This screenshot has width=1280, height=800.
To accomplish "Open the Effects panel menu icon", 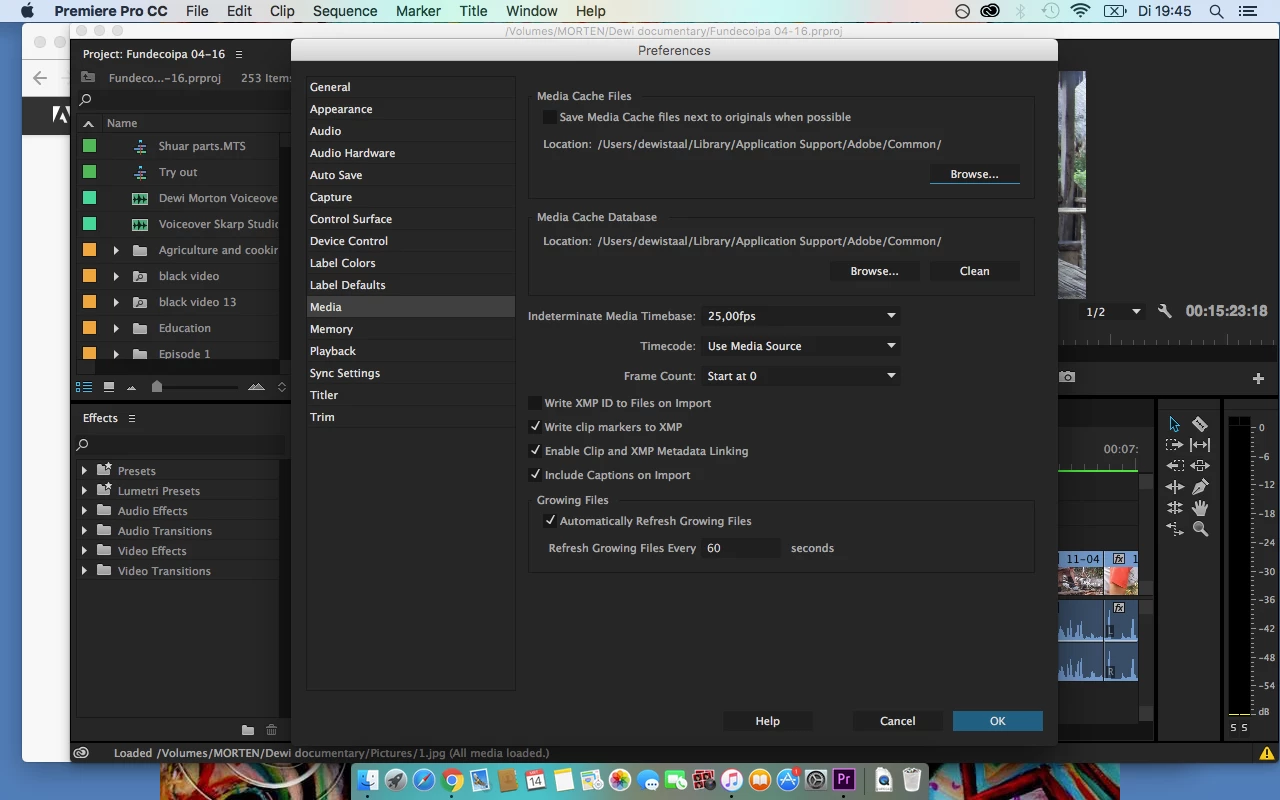I will click(x=132, y=418).
